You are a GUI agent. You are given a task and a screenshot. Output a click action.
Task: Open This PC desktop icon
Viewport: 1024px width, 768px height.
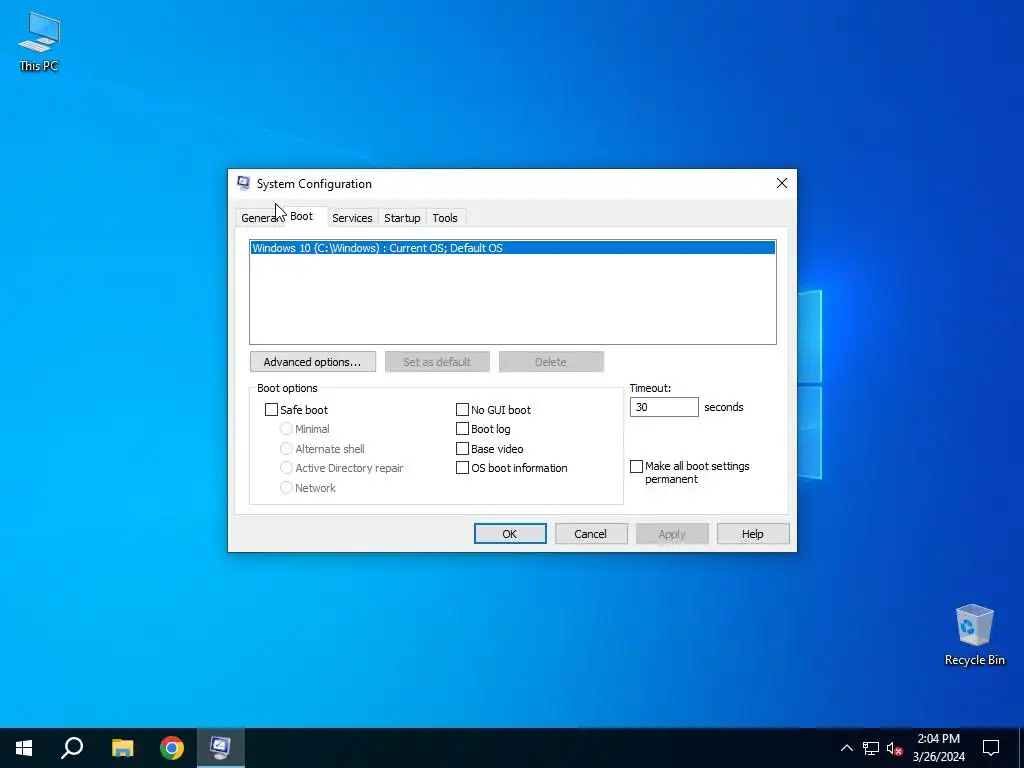[39, 42]
